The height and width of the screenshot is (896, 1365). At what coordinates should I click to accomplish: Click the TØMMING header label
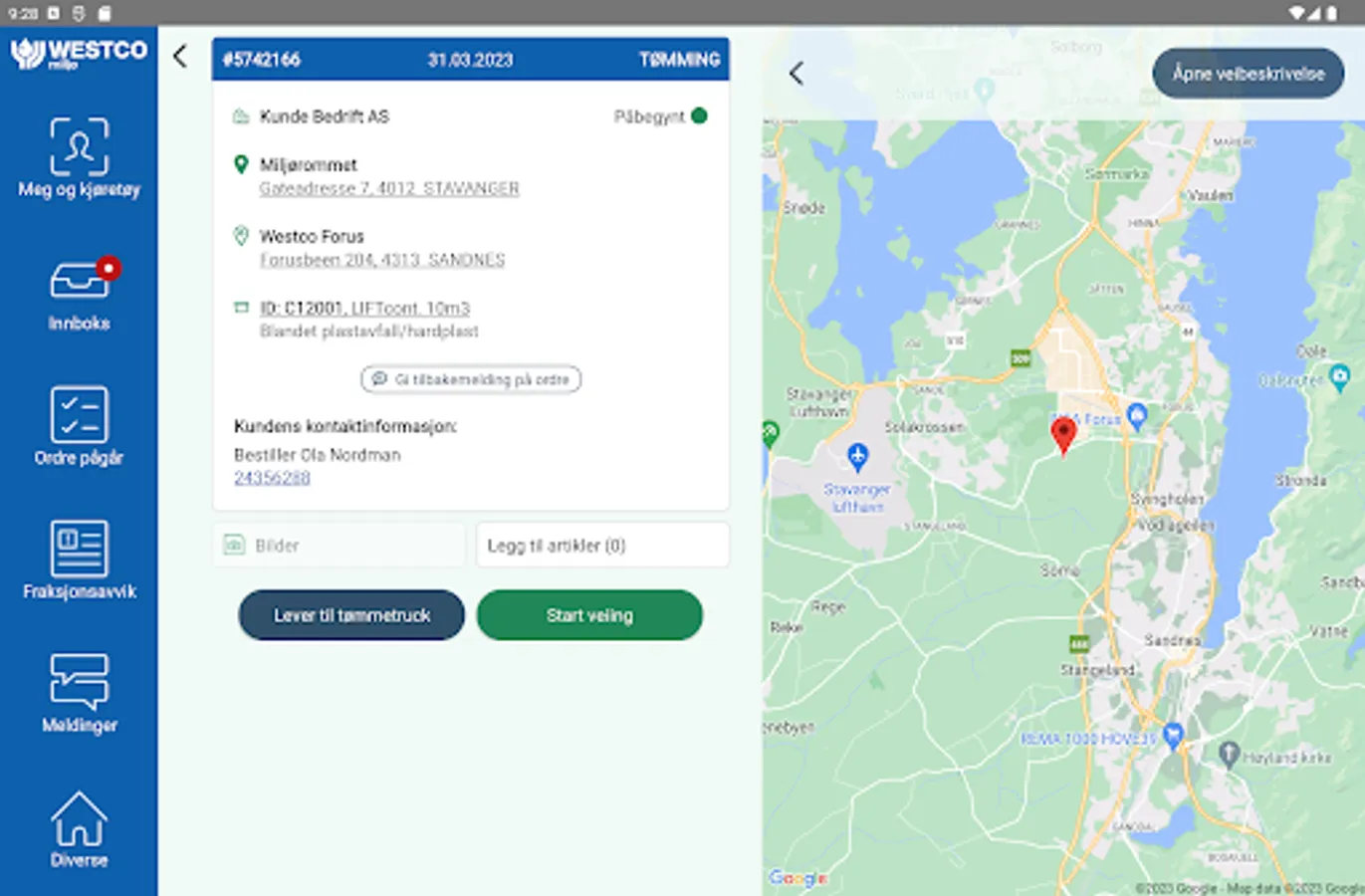point(680,60)
